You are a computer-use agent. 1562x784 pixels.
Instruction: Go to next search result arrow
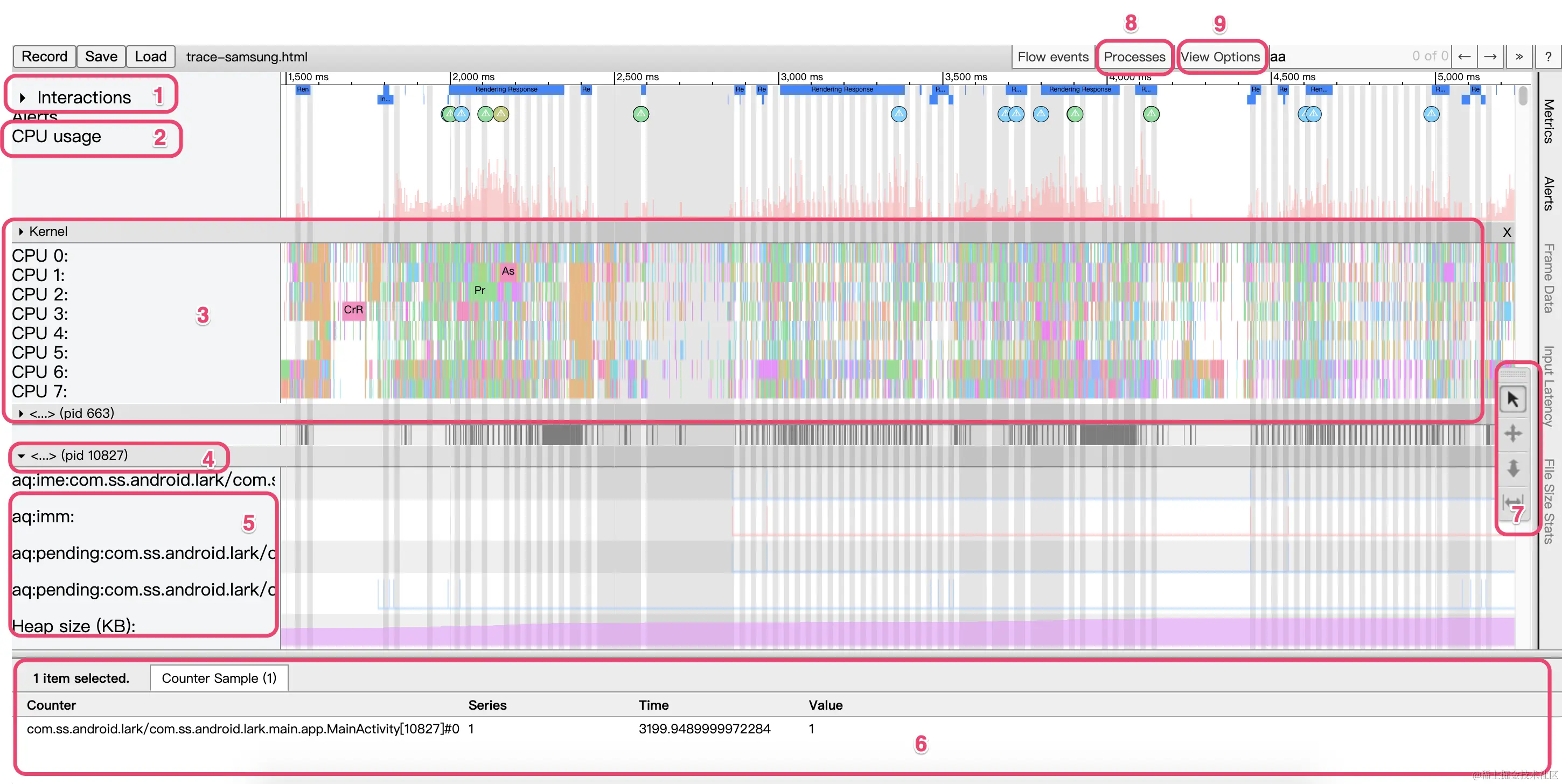(1490, 57)
